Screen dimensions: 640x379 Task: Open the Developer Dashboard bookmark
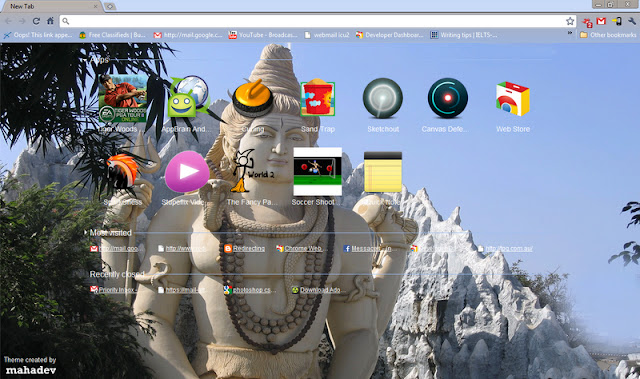[x=389, y=35]
